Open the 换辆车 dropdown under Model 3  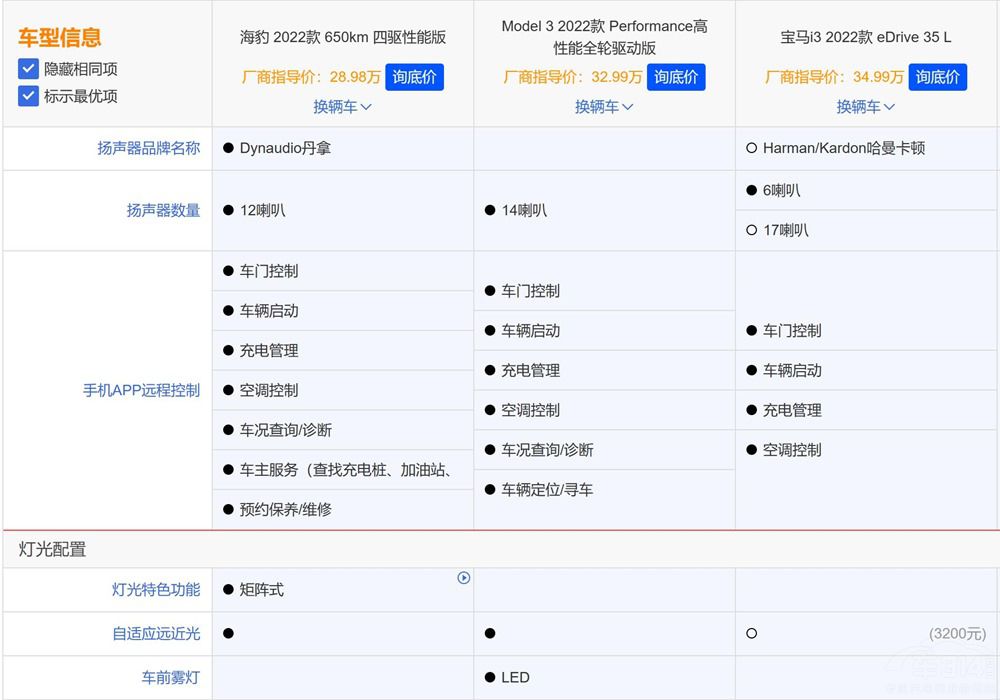pyautogui.click(x=604, y=107)
